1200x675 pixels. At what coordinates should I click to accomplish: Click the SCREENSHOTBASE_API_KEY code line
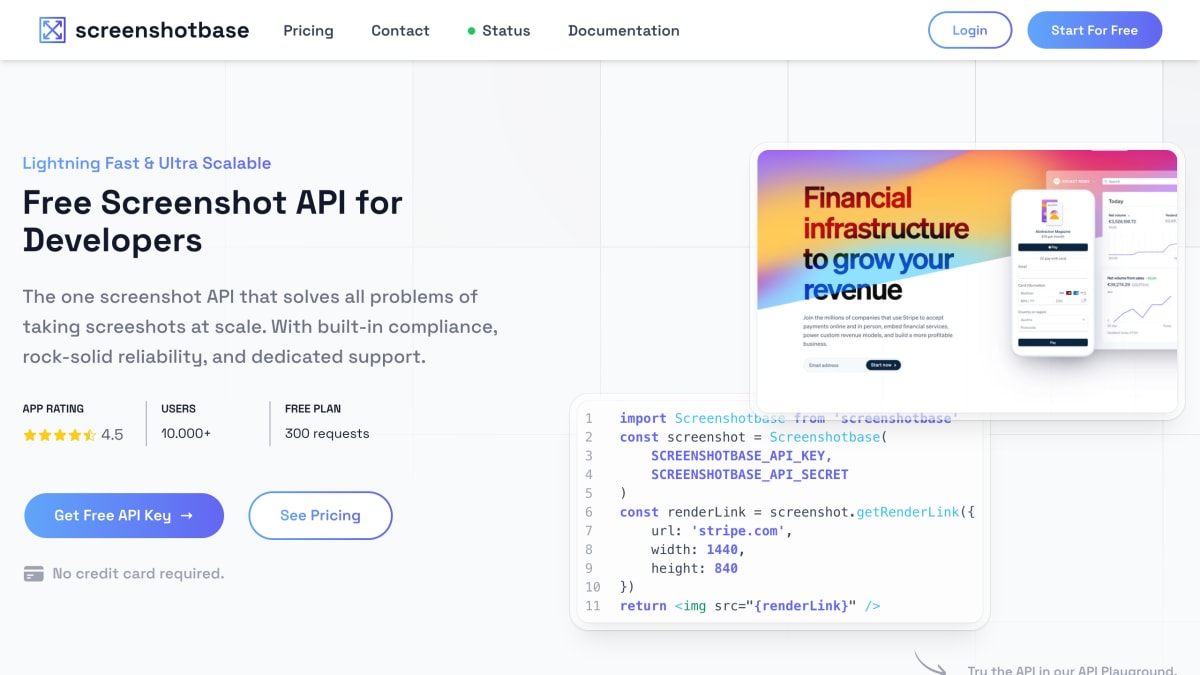point(741,455)
